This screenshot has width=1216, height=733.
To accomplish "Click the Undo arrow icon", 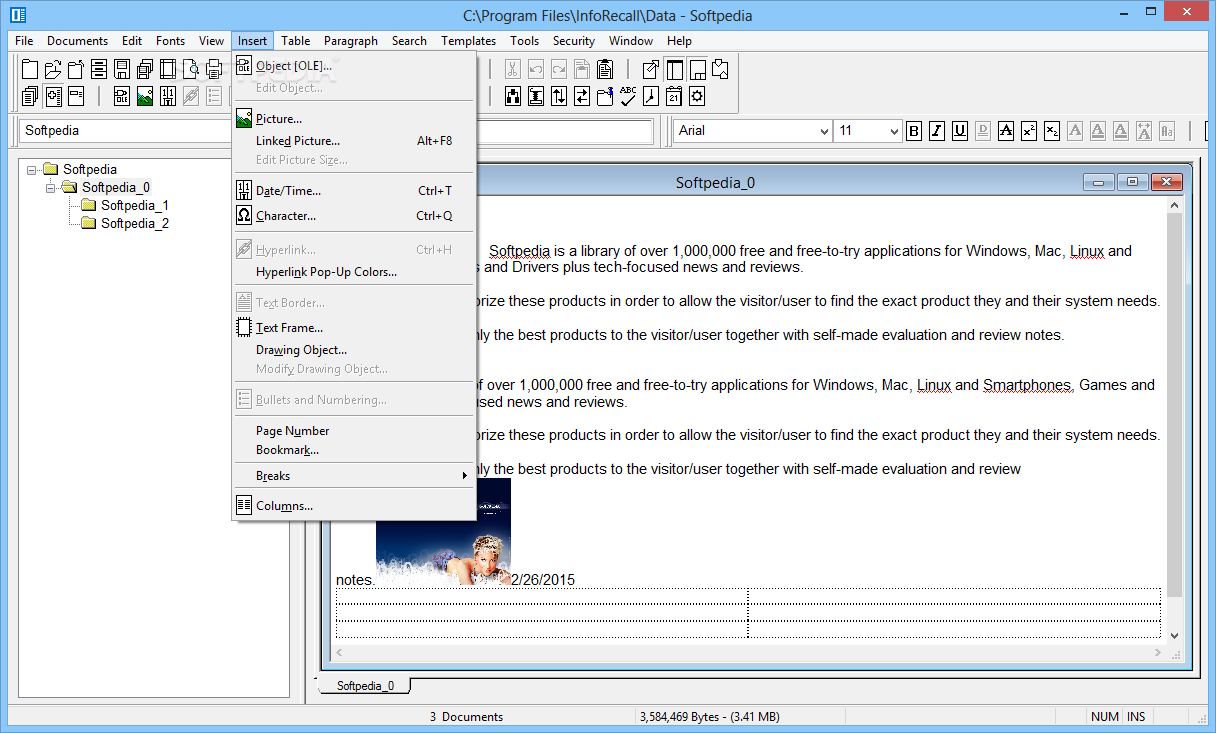I will tap(536, 69).
